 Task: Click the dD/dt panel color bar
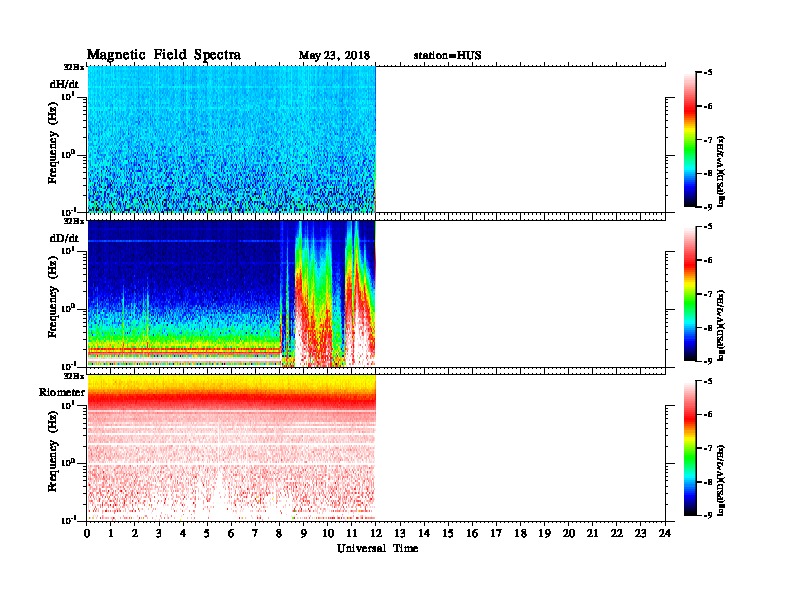coord(690,294)
